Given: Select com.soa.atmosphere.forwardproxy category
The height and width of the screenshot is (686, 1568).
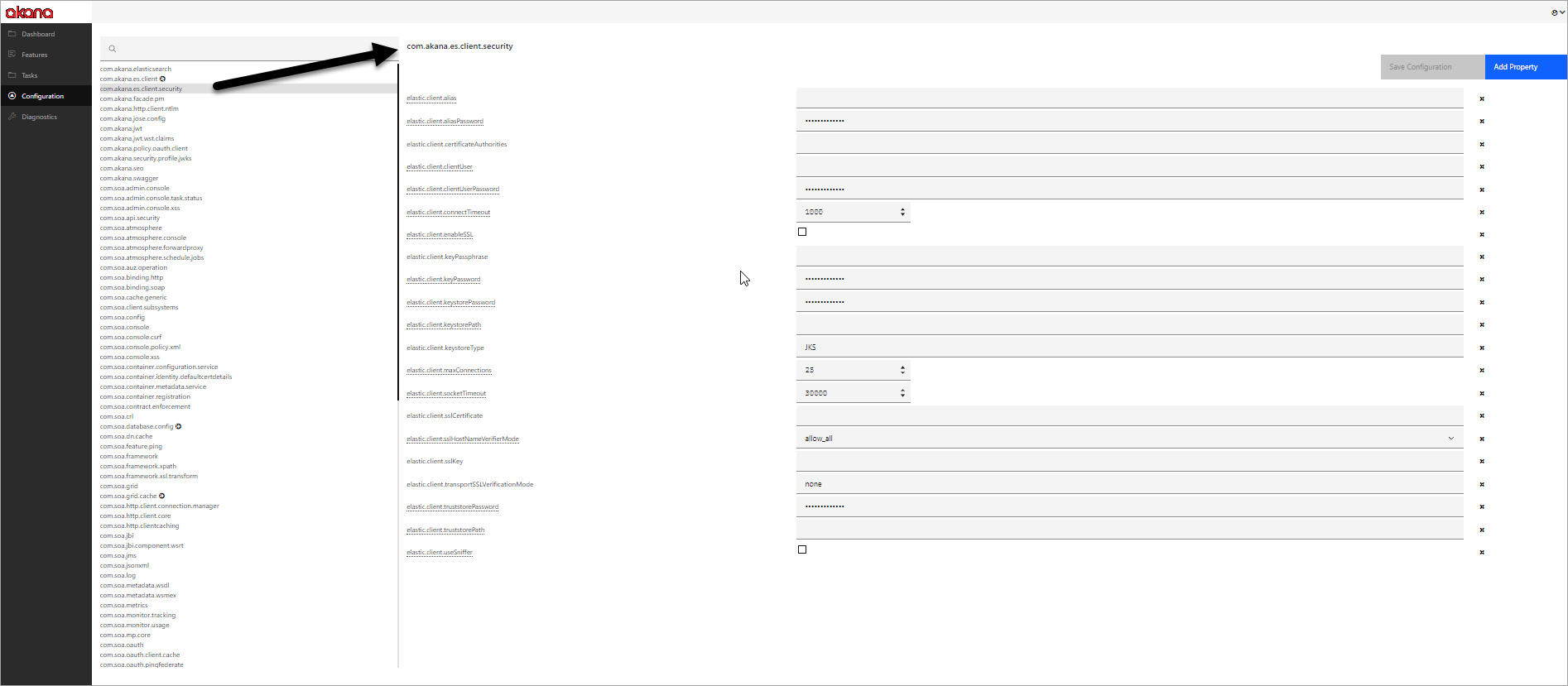Looking at the screenshot, I should 152,247.
